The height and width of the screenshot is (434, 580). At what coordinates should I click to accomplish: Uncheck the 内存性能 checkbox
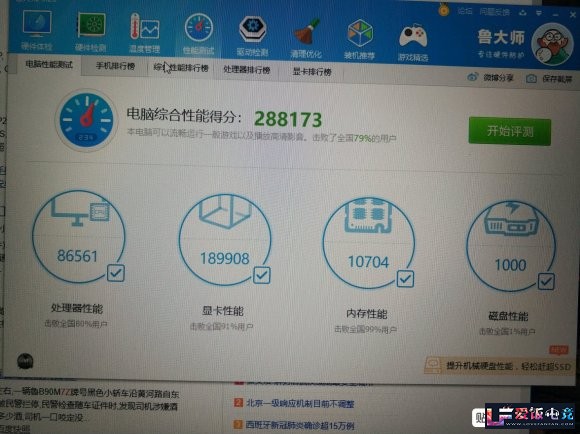coord(405,279)
